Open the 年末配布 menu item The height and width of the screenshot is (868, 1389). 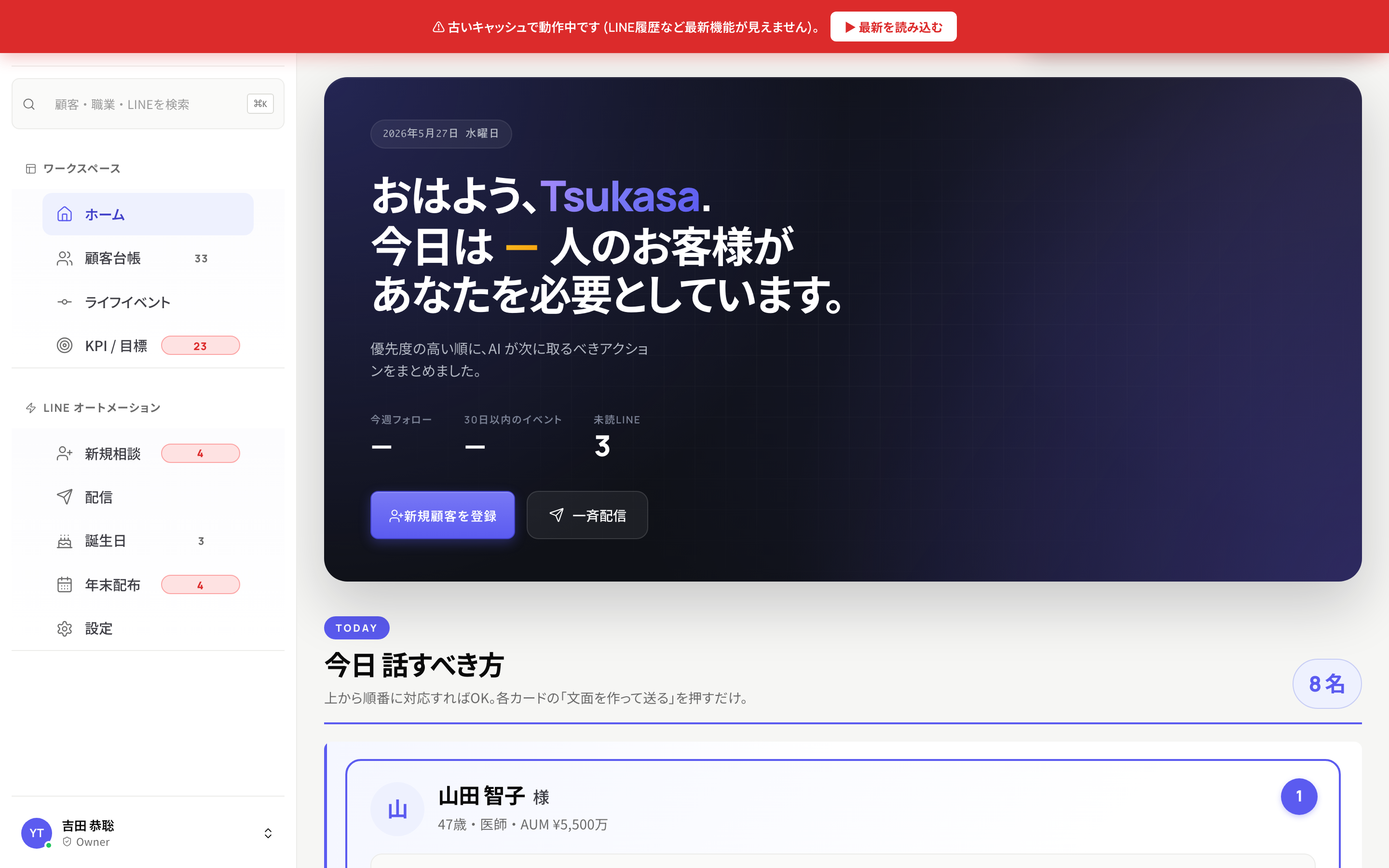tap(148, 584)
